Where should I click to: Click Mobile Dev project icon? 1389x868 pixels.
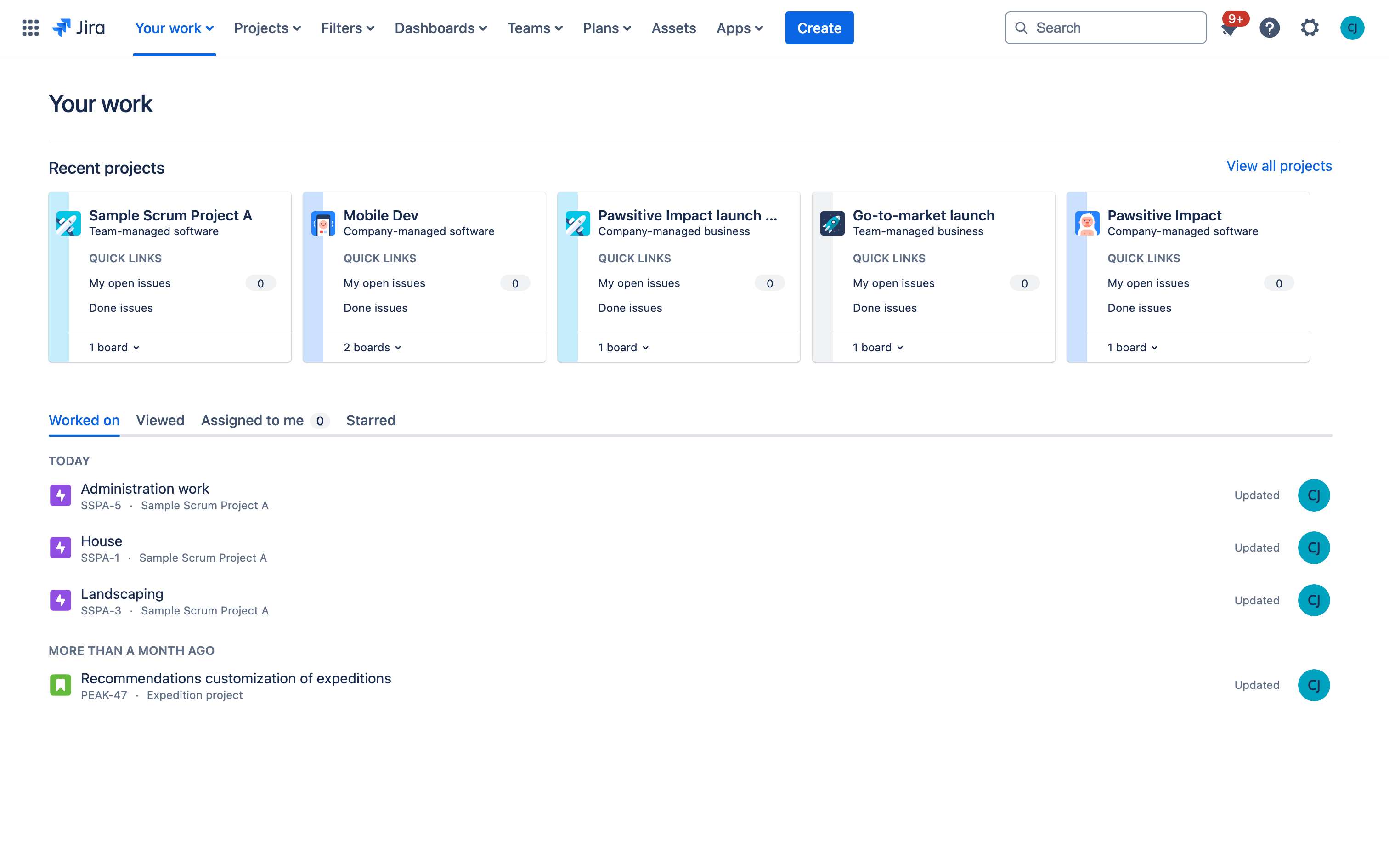(x=322, y=222)
